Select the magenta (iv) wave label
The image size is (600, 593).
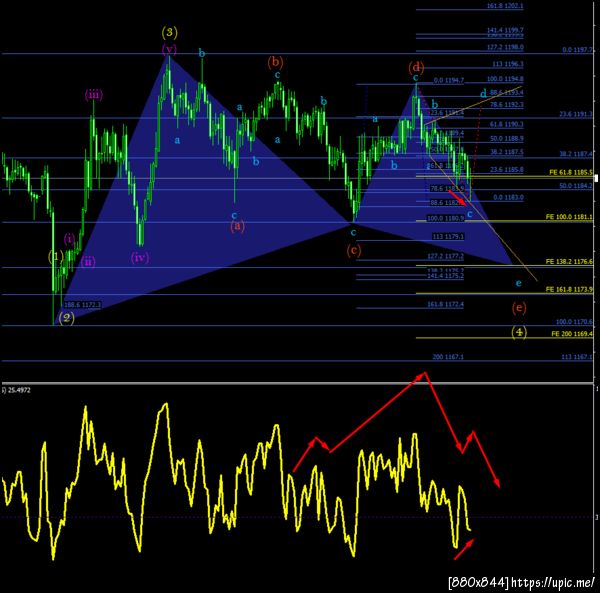click(x=140, y=257)
